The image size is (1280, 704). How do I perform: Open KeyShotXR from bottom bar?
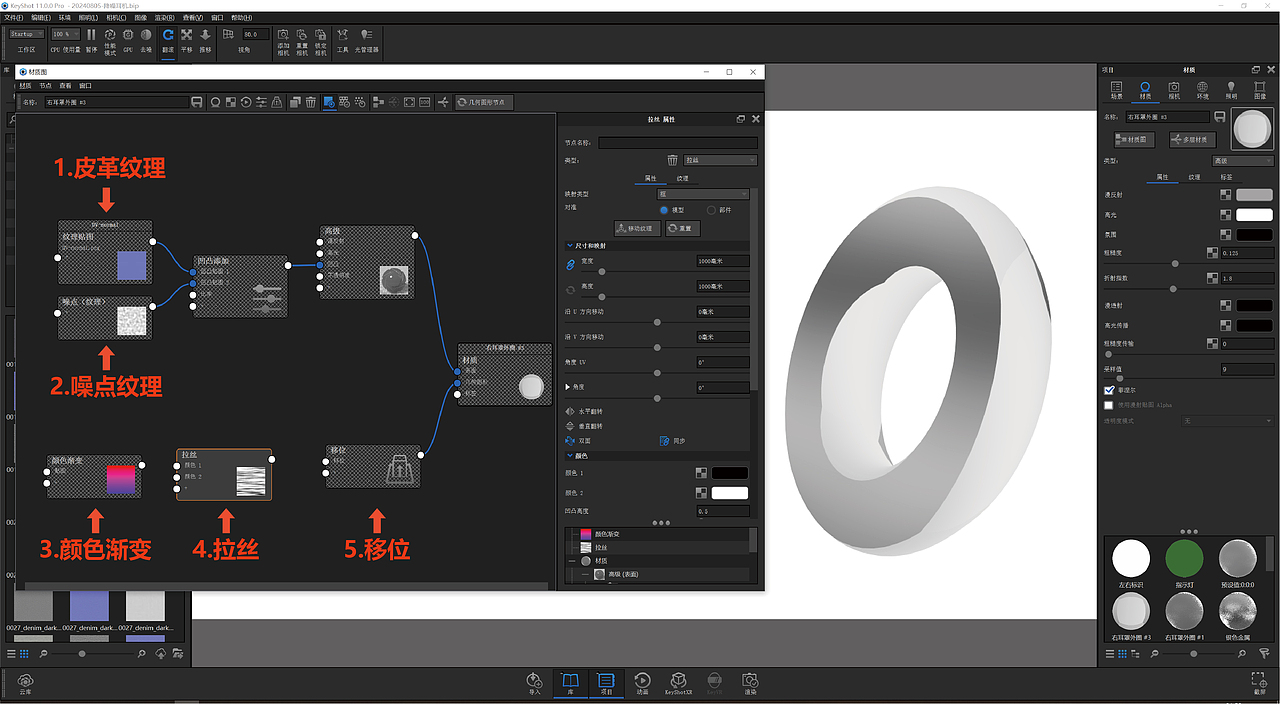679,680
